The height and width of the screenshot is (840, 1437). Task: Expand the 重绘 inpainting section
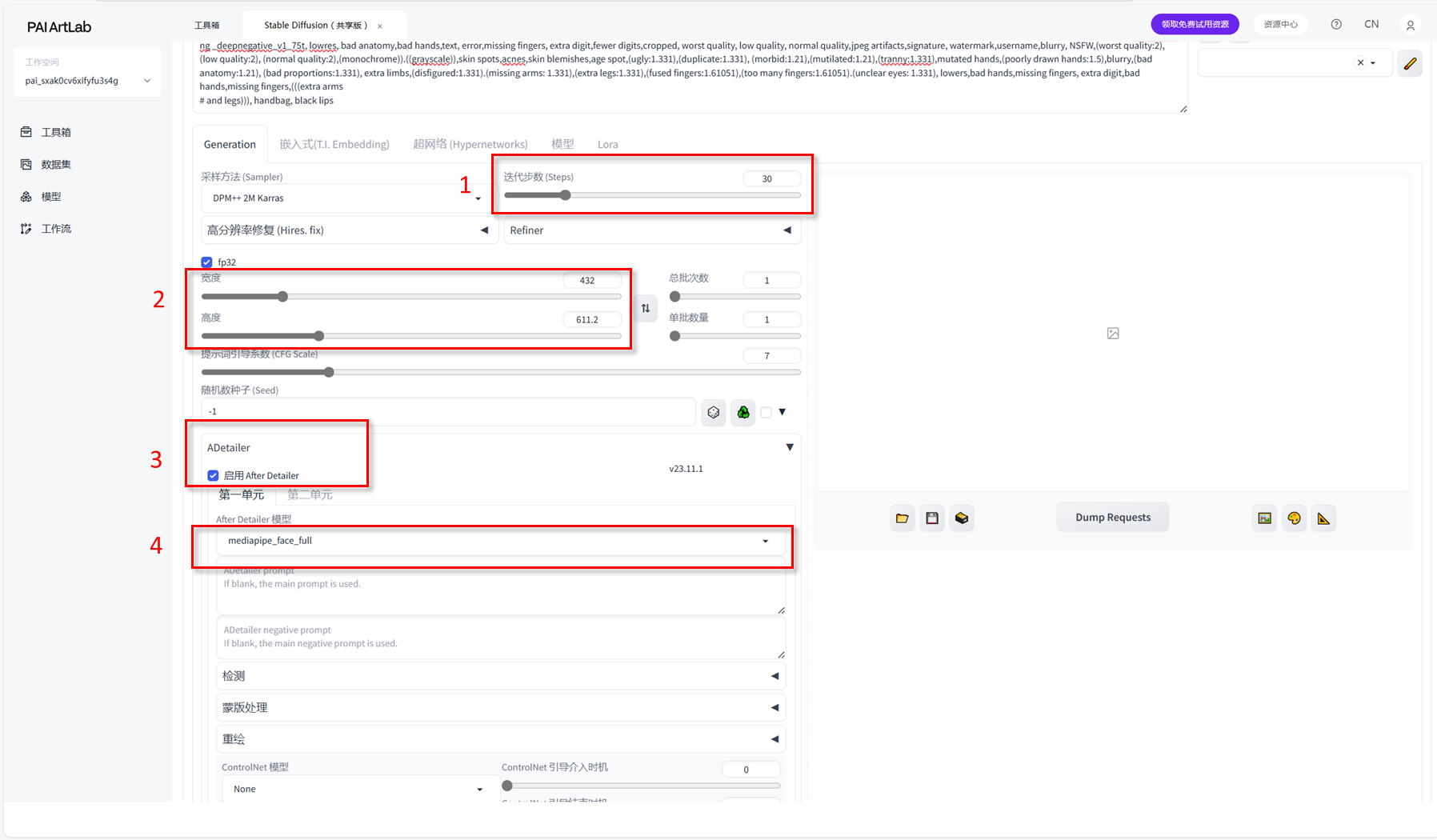(x=501, y=739)
